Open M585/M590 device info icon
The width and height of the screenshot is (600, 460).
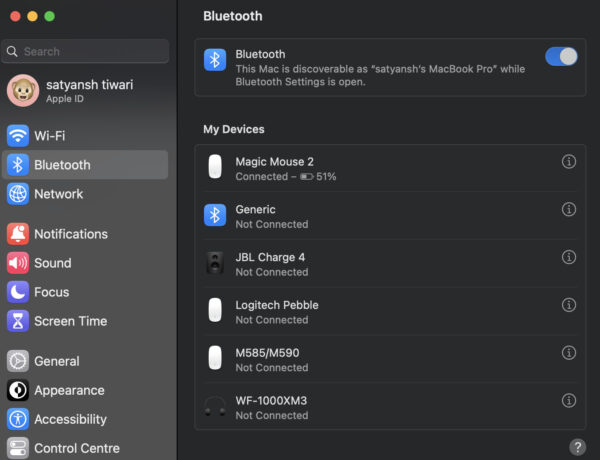(569, 353)
